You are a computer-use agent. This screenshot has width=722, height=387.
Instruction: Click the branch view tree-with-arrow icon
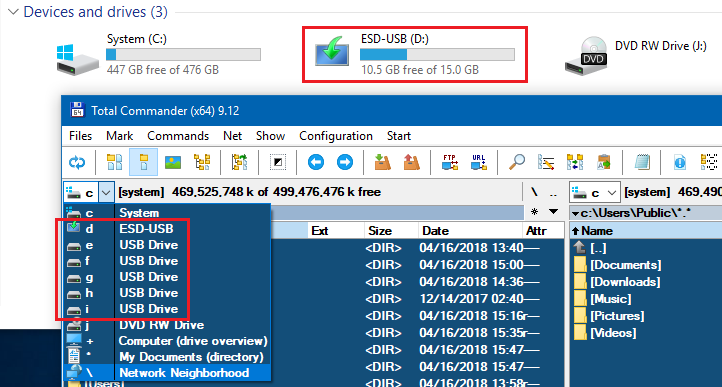point(239,162)
